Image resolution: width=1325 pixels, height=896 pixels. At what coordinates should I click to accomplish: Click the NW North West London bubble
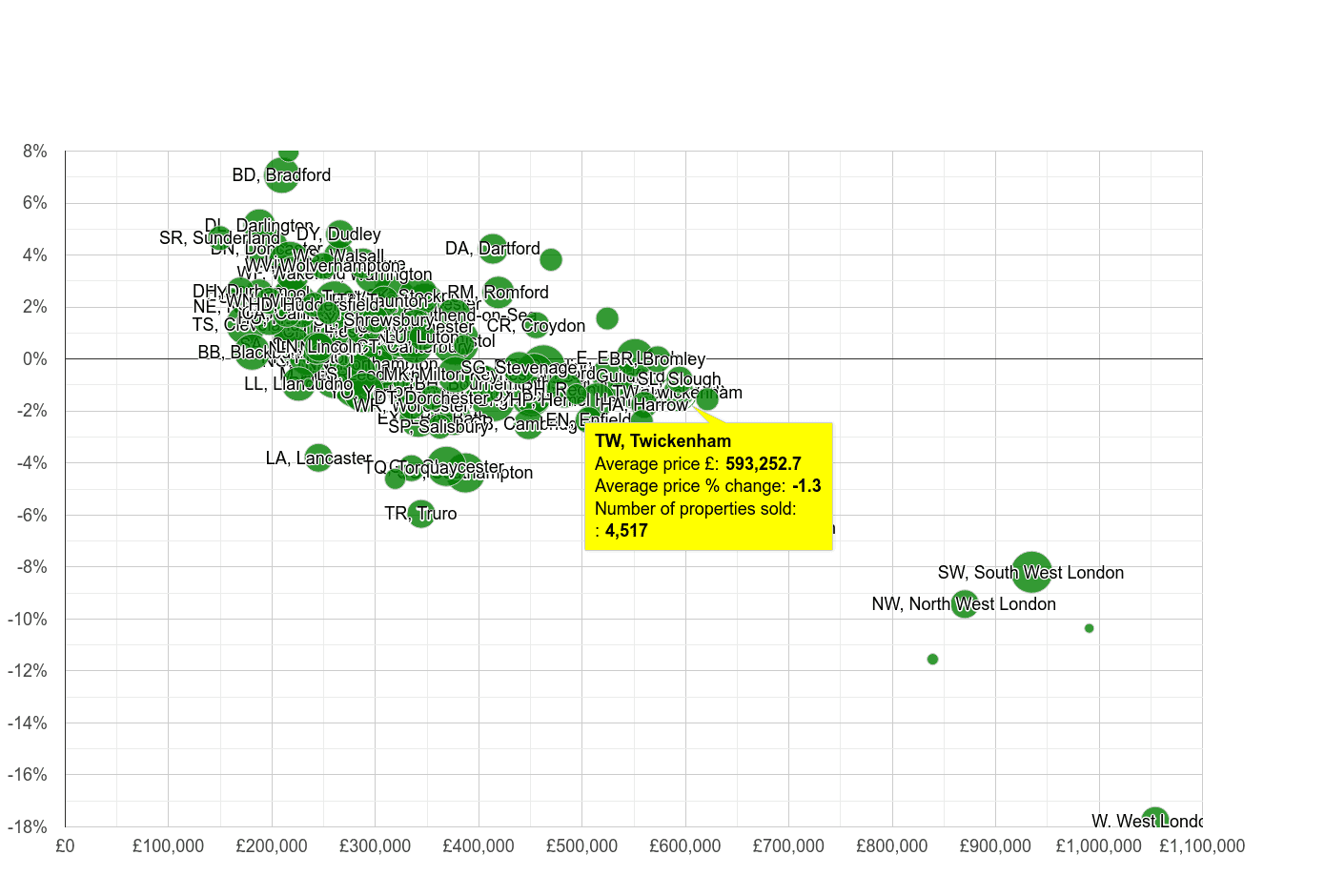964,603
